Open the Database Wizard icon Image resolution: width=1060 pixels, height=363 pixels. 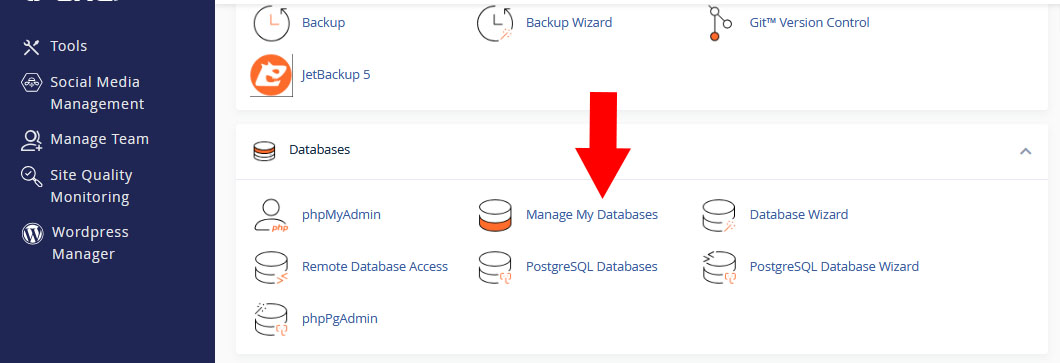(719, 215)
